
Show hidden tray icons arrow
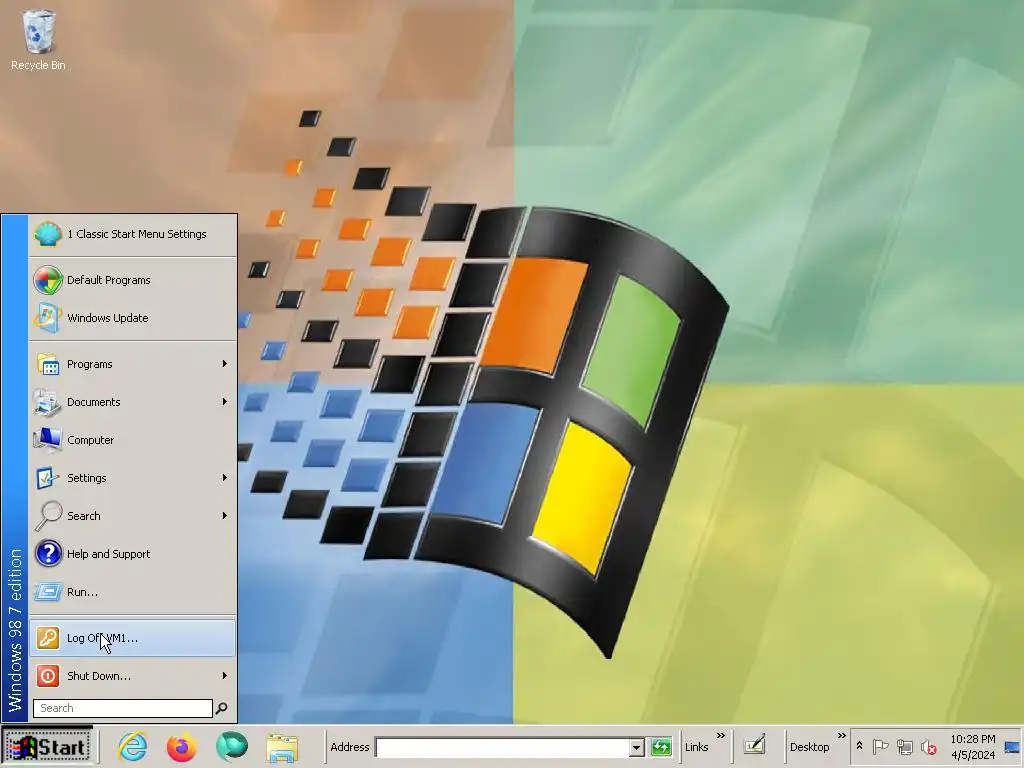point(859,746)
